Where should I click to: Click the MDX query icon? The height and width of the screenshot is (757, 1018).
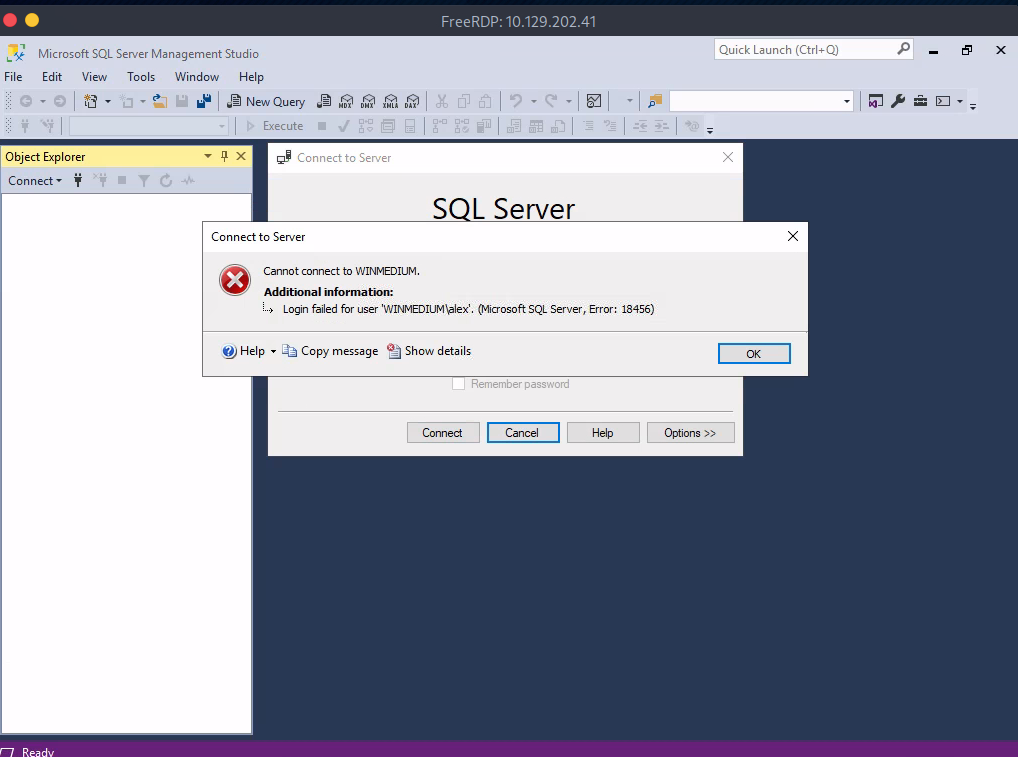click(x=346, y=101)
